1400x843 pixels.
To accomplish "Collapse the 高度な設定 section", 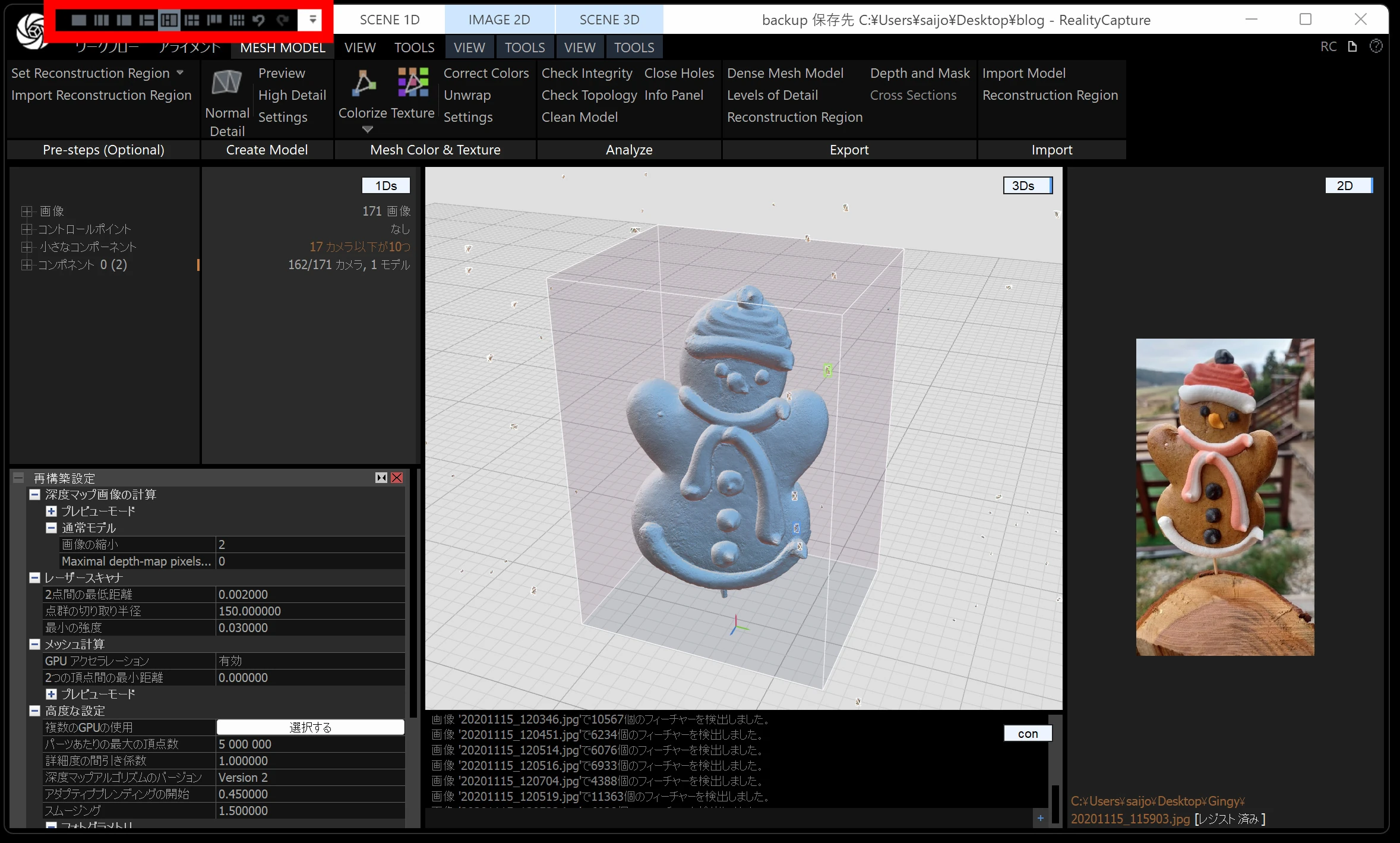I will [x=35, y=711].
